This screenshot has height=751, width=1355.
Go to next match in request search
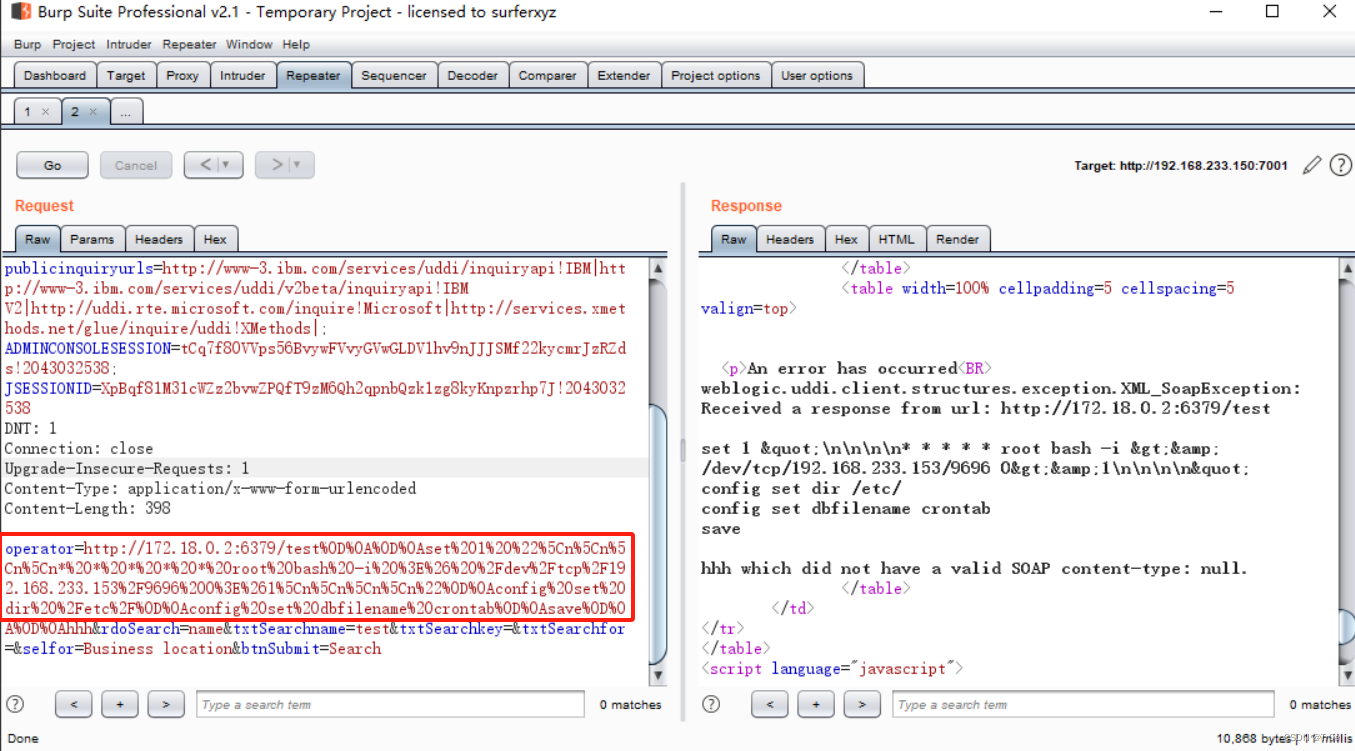coord(166,704)
